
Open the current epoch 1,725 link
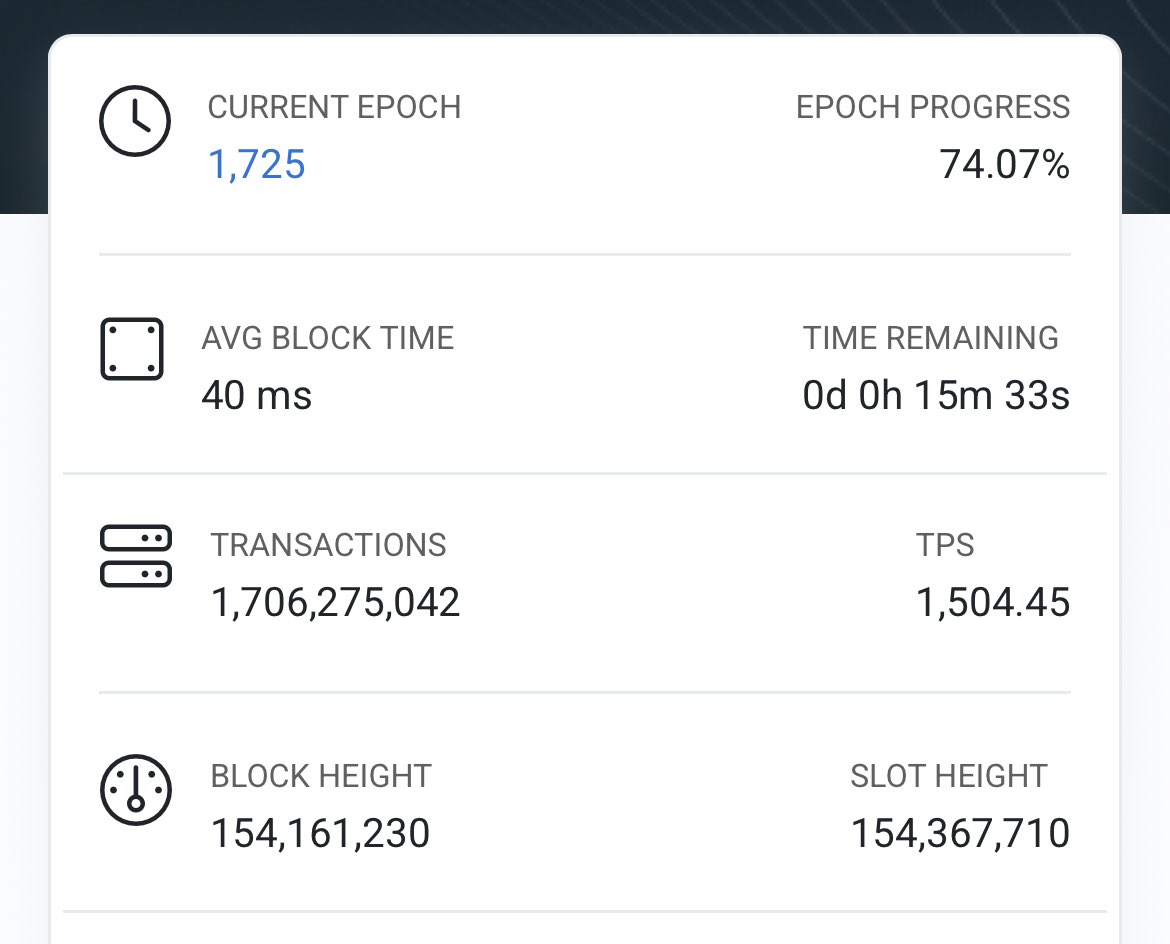[257, 165]
